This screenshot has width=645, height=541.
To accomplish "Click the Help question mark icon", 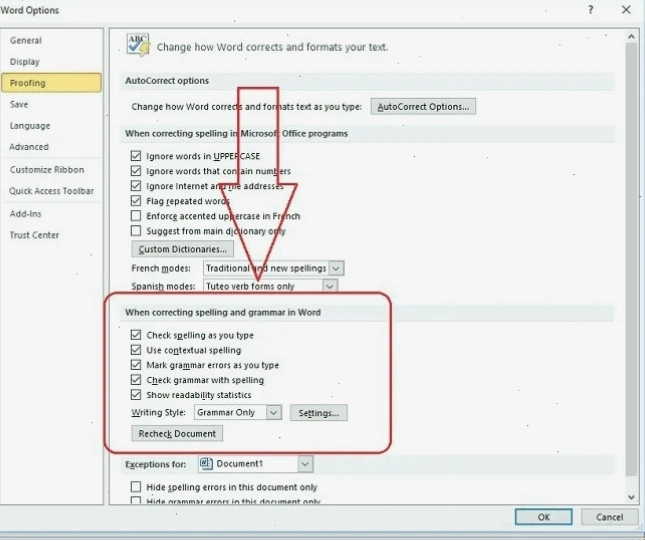I will coord(590,9).
